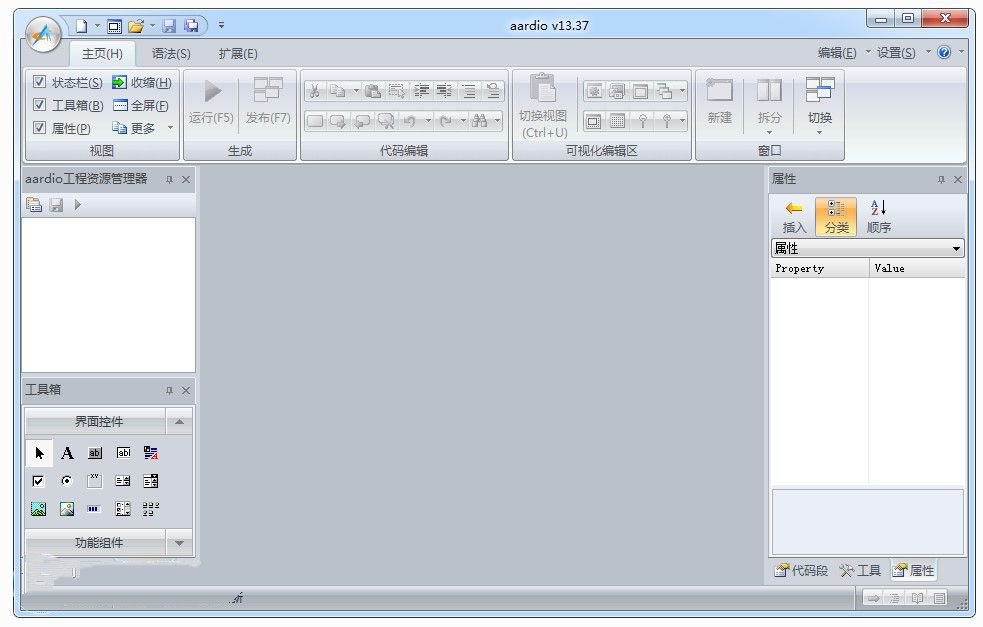Click the paste clipboard icon in code editing

[x=373, y=92]
